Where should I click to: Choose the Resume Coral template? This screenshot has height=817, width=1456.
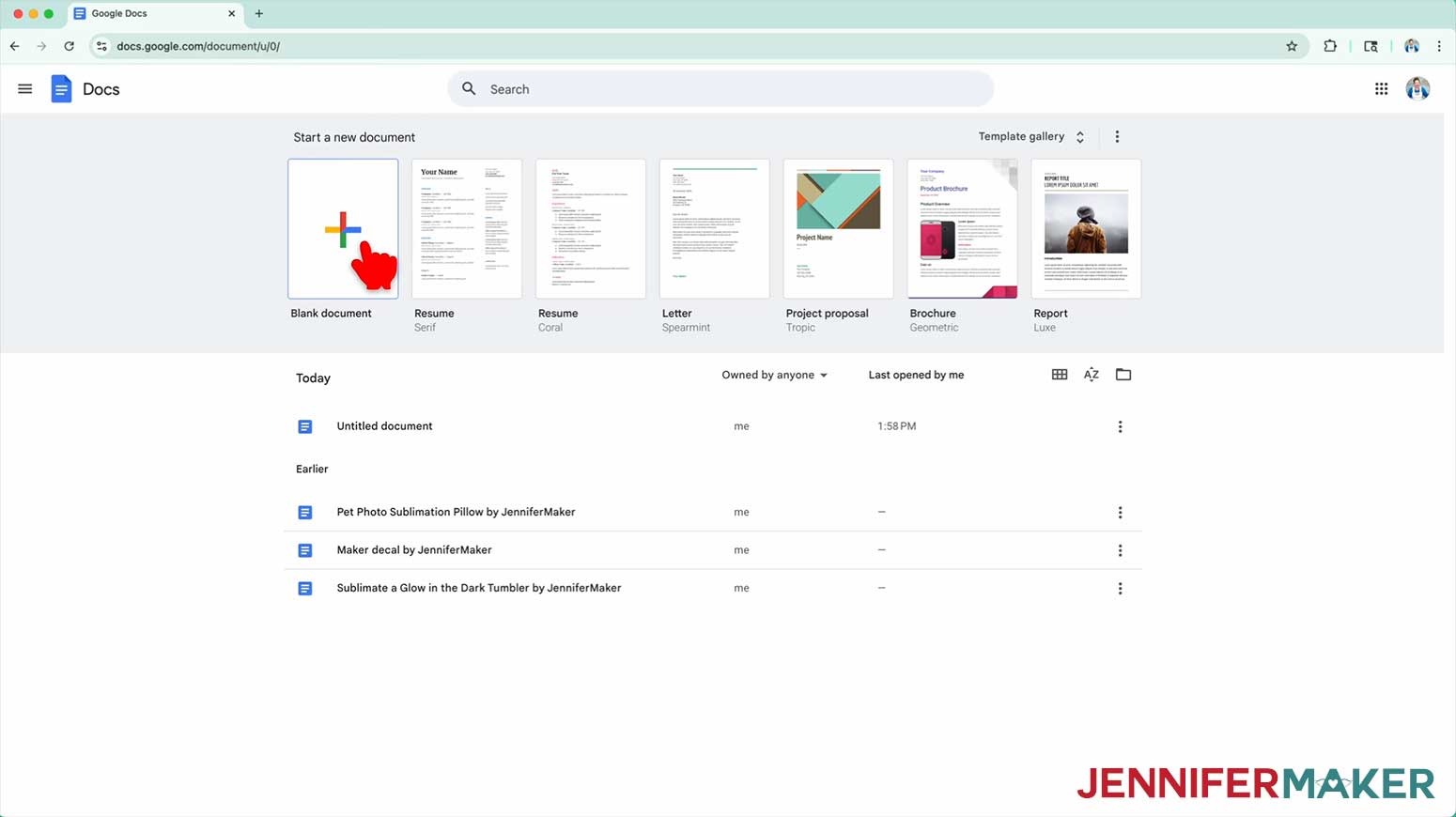(x=591, y=229)
